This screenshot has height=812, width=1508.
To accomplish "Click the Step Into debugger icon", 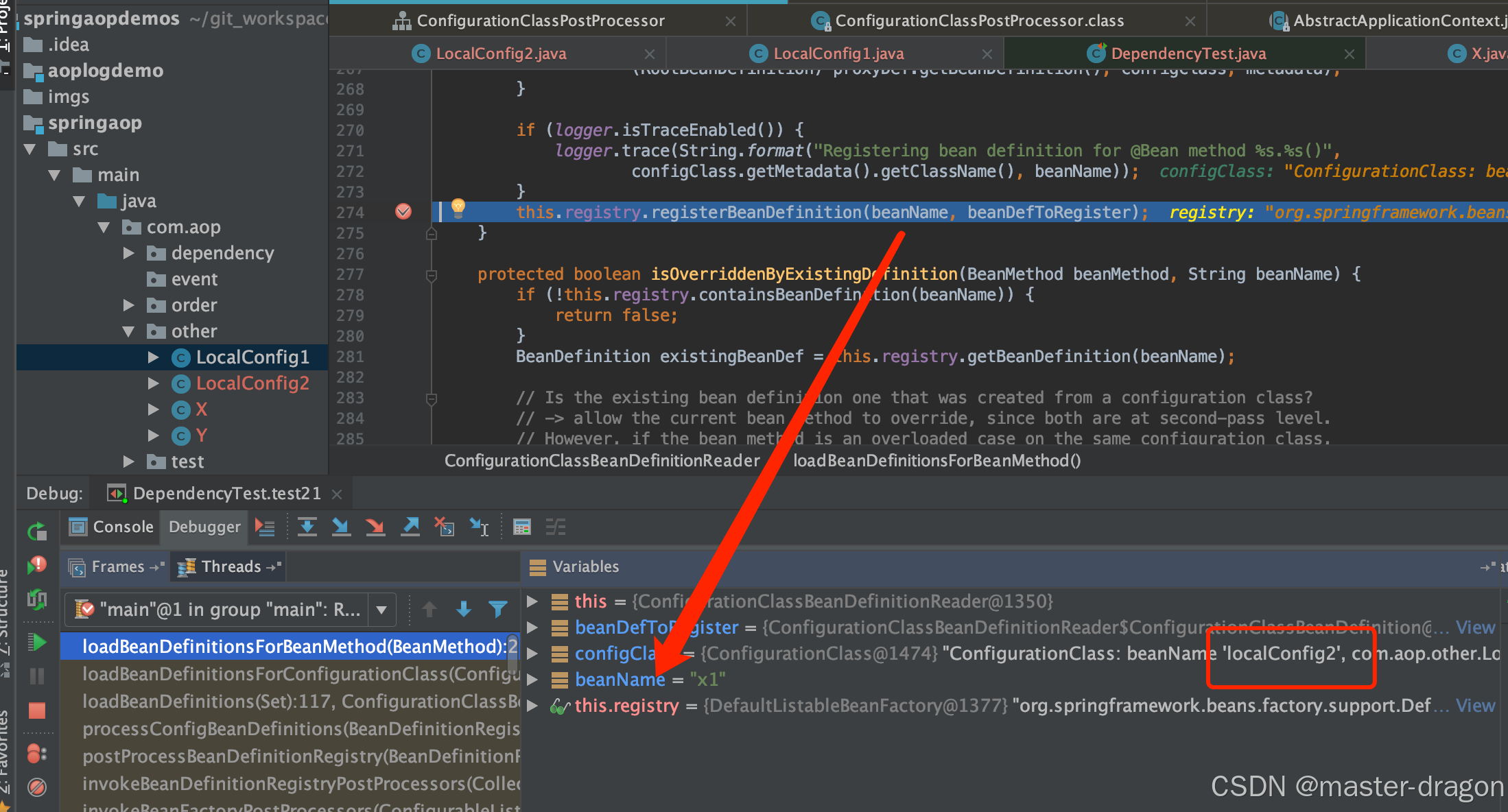I will [341, 527].
